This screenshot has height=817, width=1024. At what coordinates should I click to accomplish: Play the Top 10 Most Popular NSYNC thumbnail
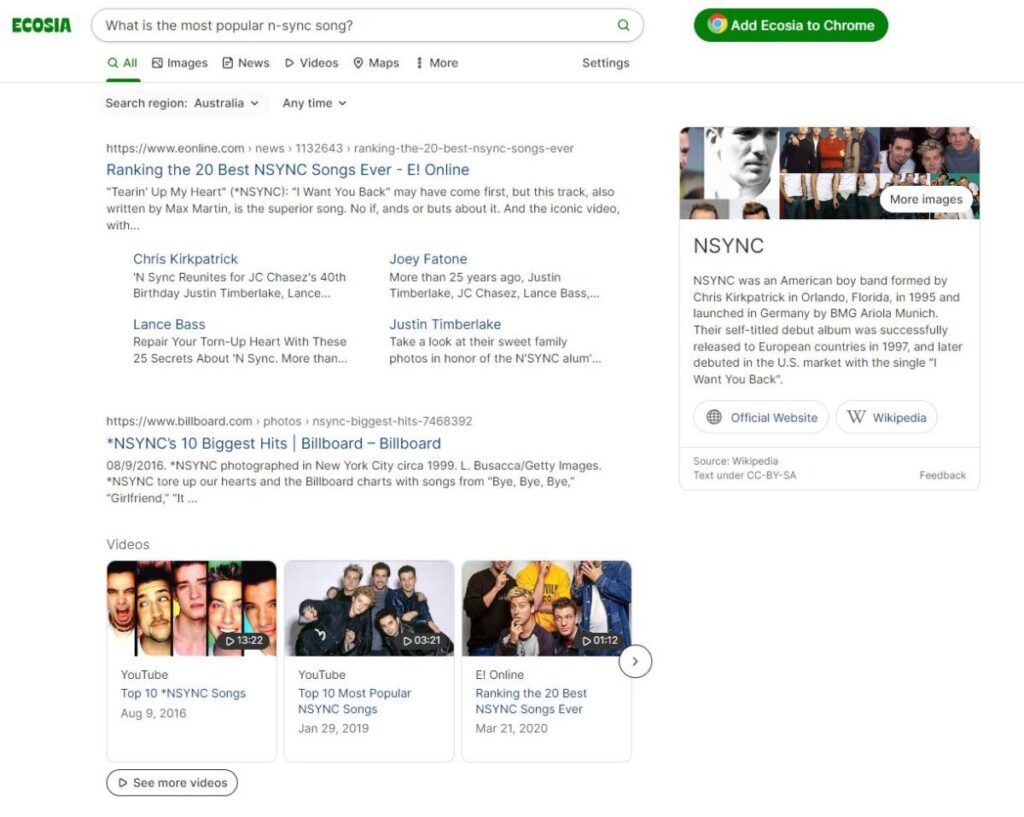click(x=369, y=608)
